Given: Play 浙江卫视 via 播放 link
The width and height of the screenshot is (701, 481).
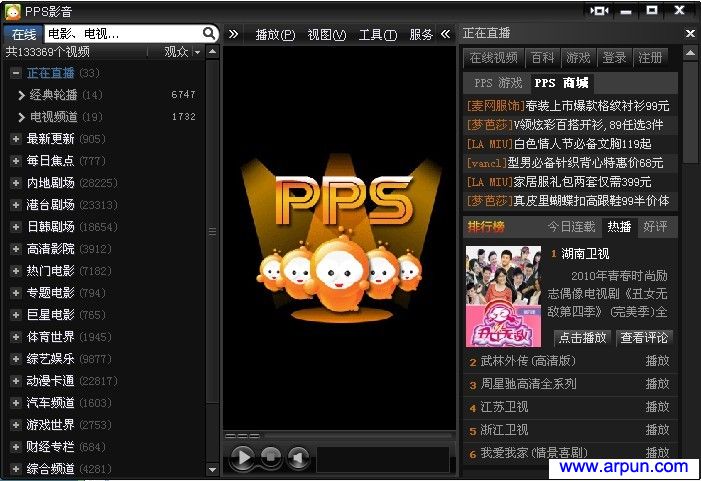Looking at the screenshot, I should (x=657, y=430).
